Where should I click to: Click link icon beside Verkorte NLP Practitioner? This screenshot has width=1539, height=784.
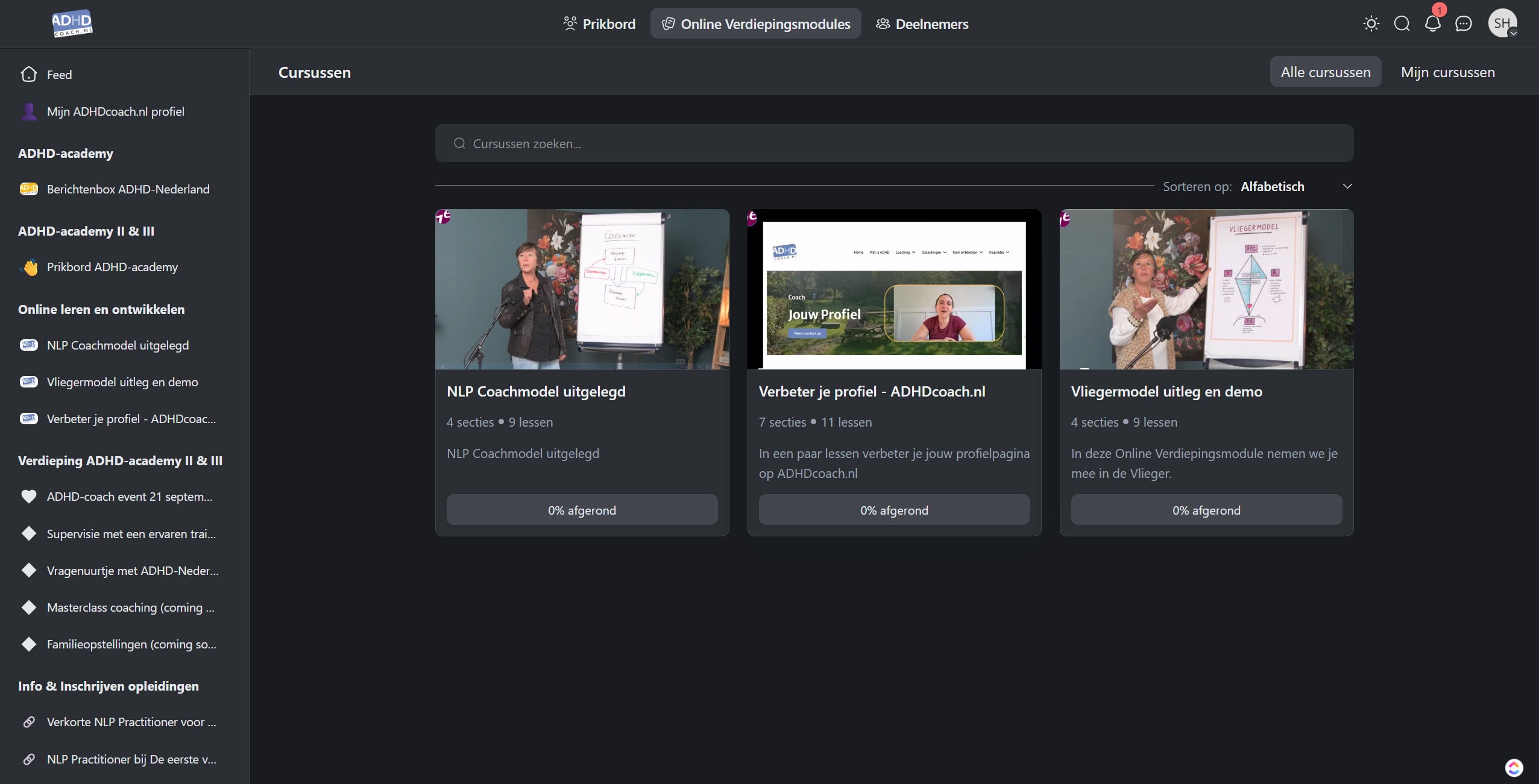tap(28, 722)
